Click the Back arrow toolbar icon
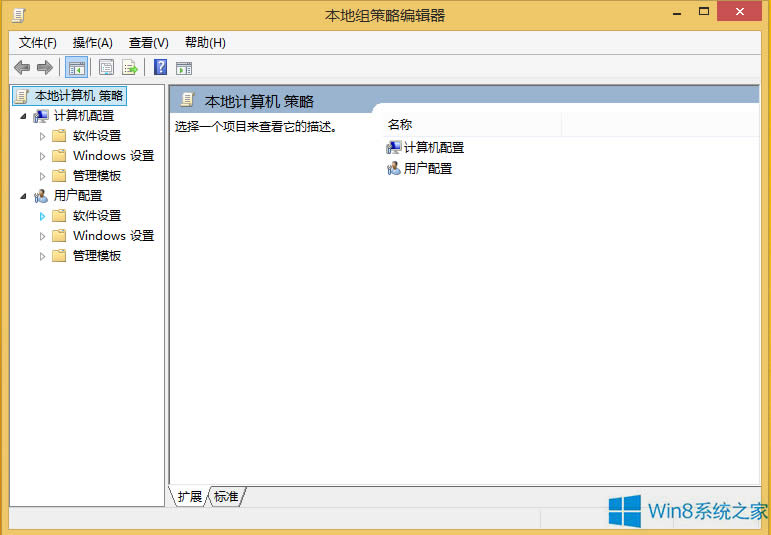 [22, 67]
